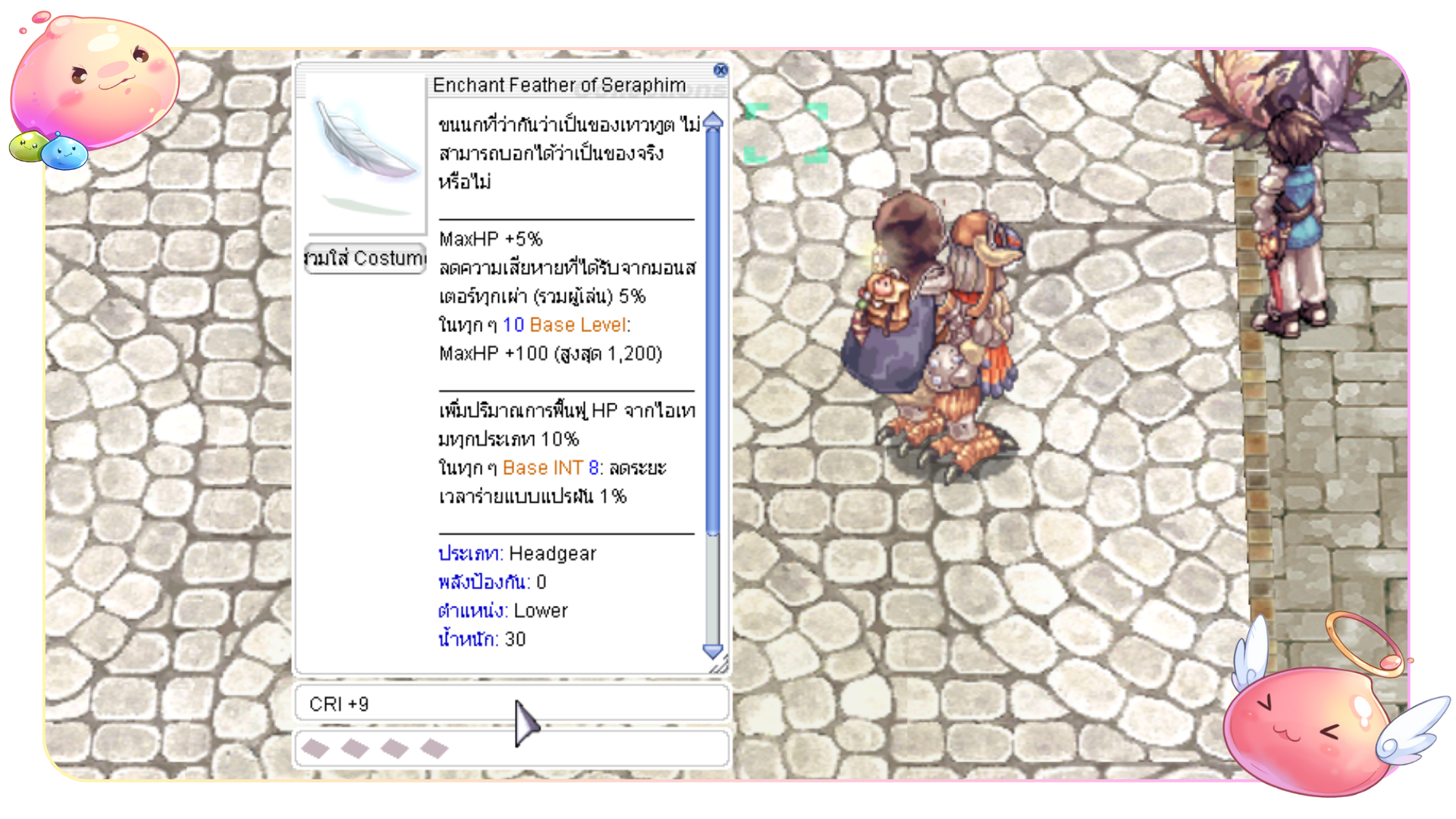
Task: Close the item description window
Action: tap(720, 71)
